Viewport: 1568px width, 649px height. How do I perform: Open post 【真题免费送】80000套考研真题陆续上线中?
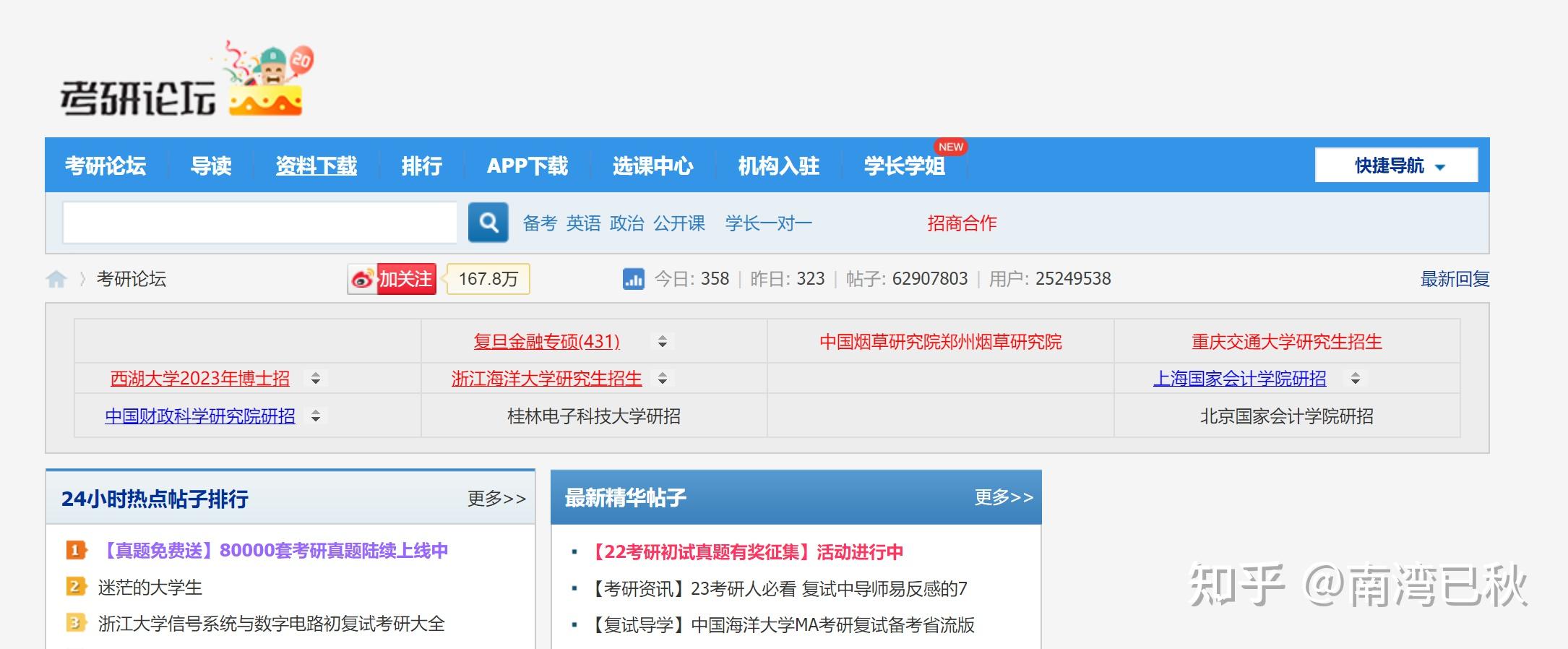(273, 551)
